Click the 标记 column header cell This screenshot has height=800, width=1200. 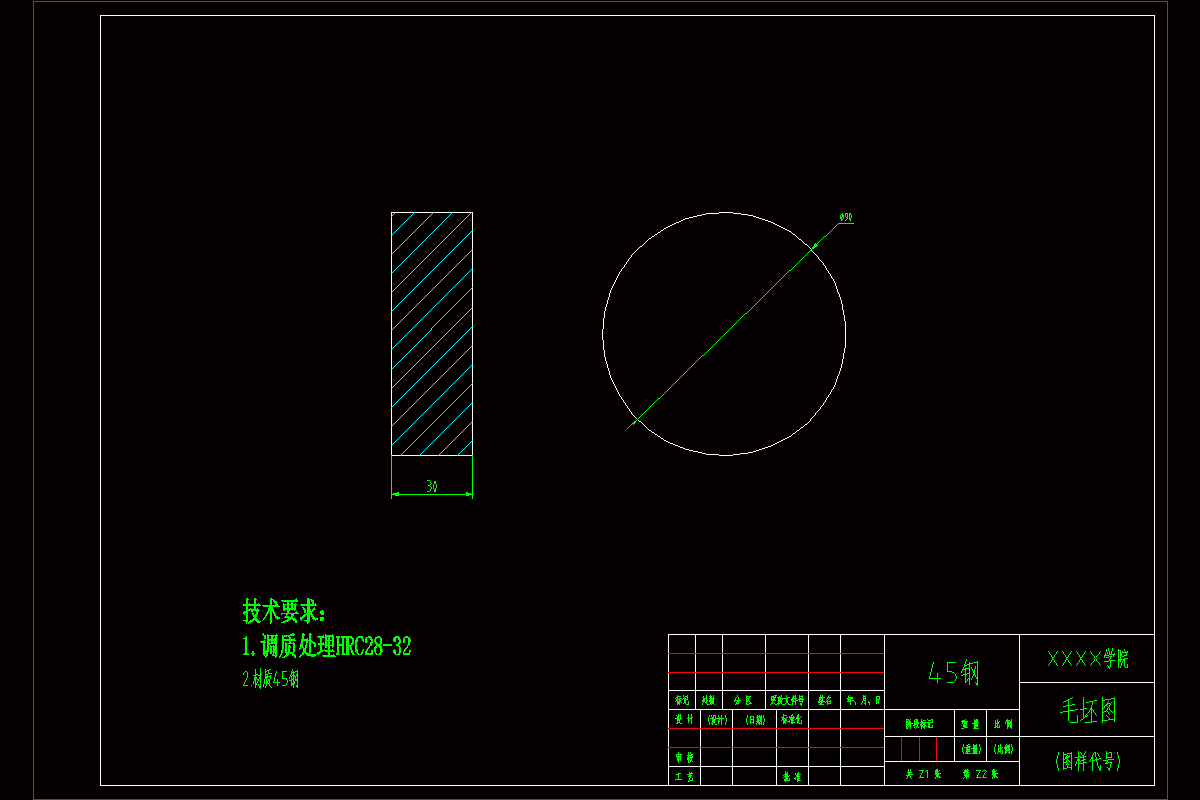click(x=681, y=701)
